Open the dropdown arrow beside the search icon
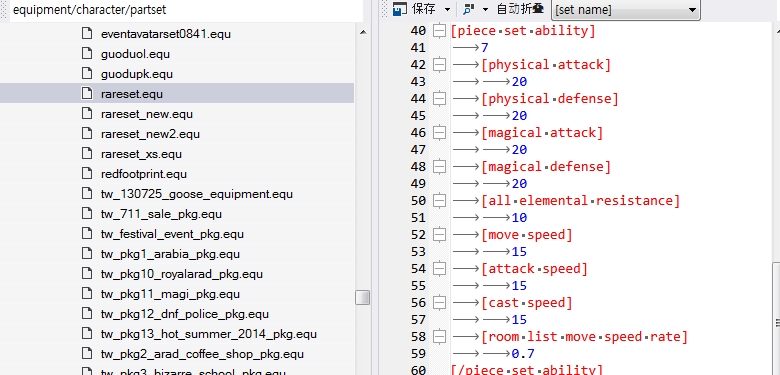Screen dimensions: 780x375 (485, 9)
